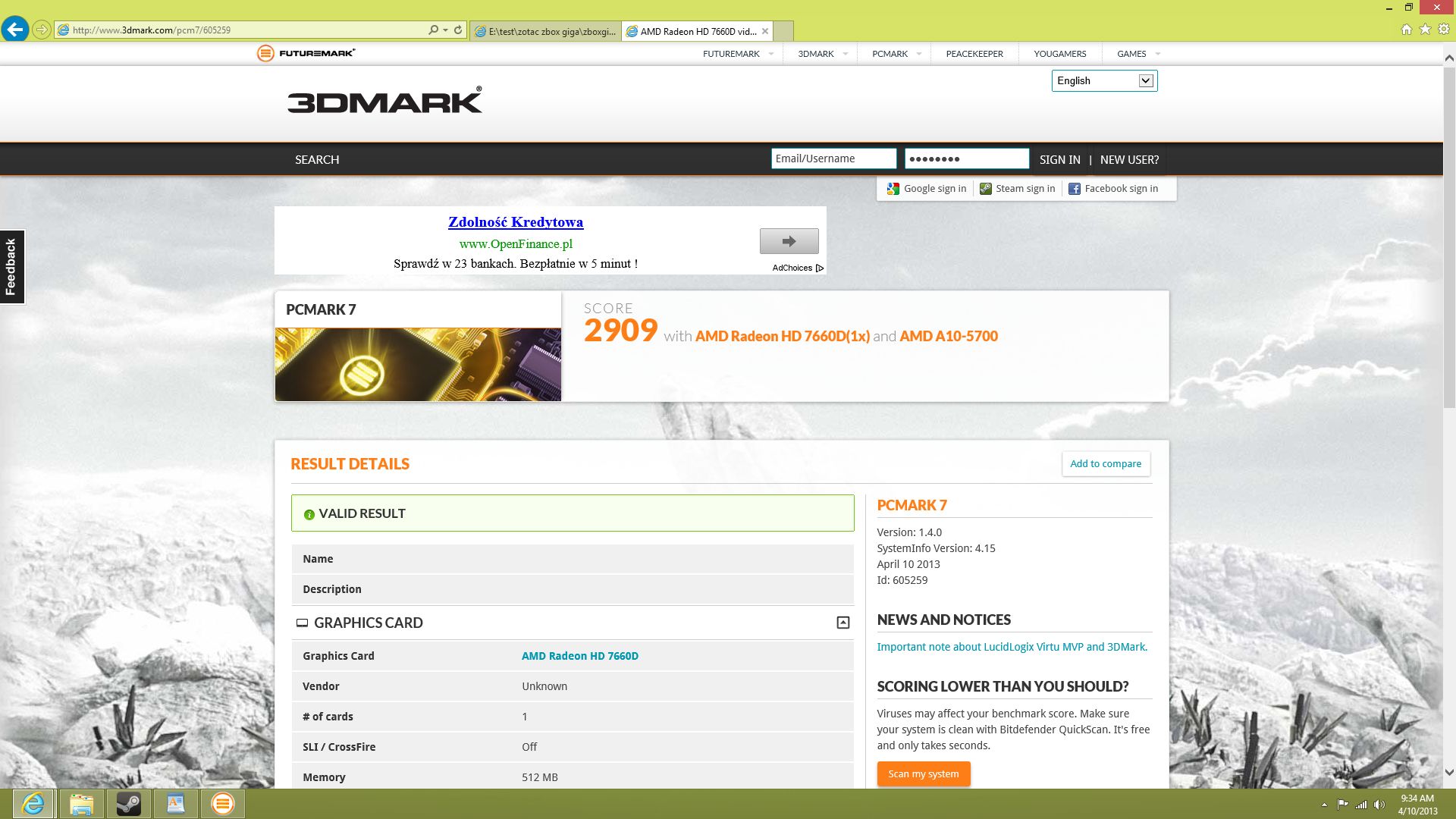Open the YOUGAMERS menu item
This screenshot has width=1456, height=819.
point(1060,54)
